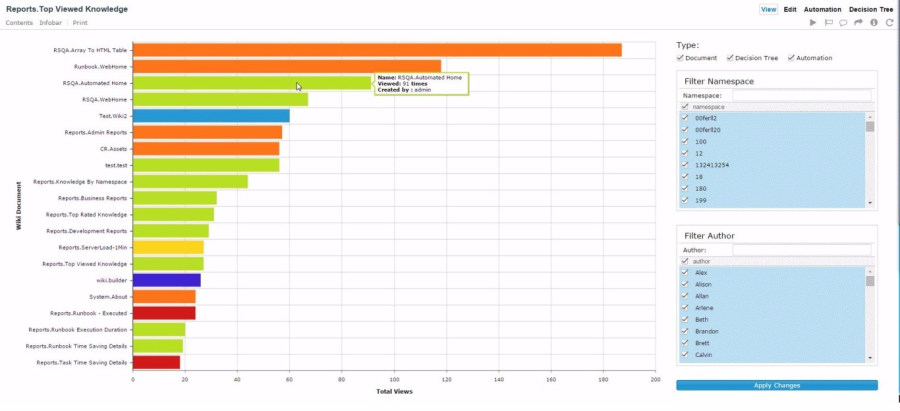This screenshot has width=900, height=411.
Task: Toggle the Document type checkbox
Action: [x=681, y=58]
